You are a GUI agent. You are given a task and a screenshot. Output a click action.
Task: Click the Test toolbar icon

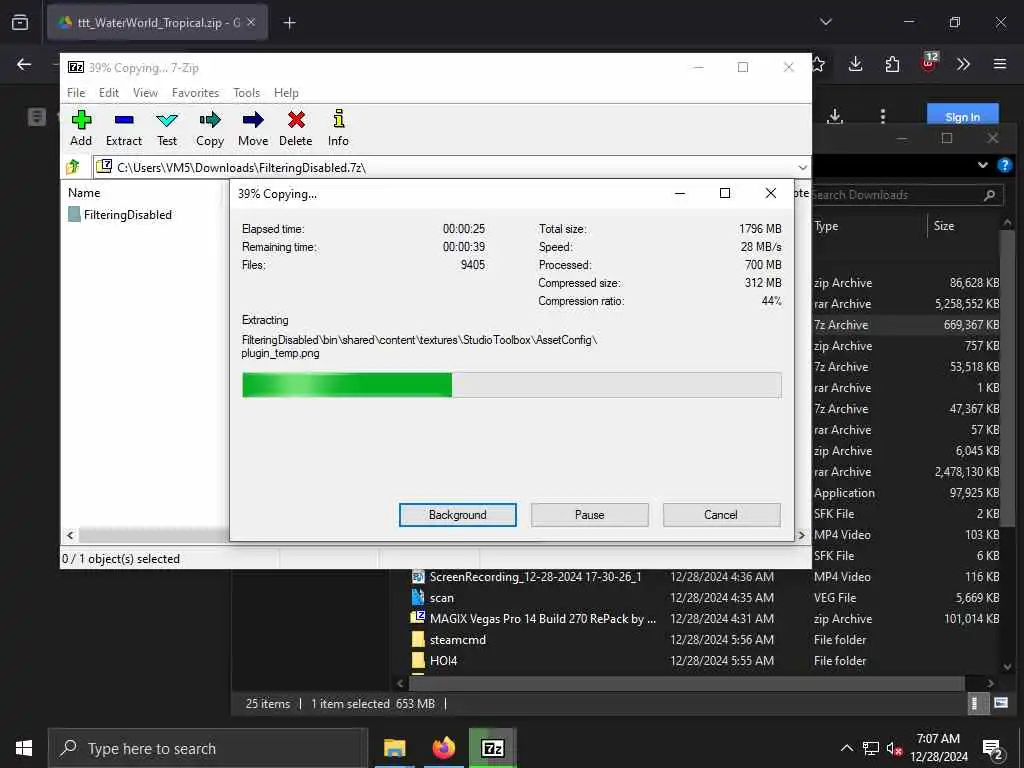pyautogui.click(x=167, y=128)
